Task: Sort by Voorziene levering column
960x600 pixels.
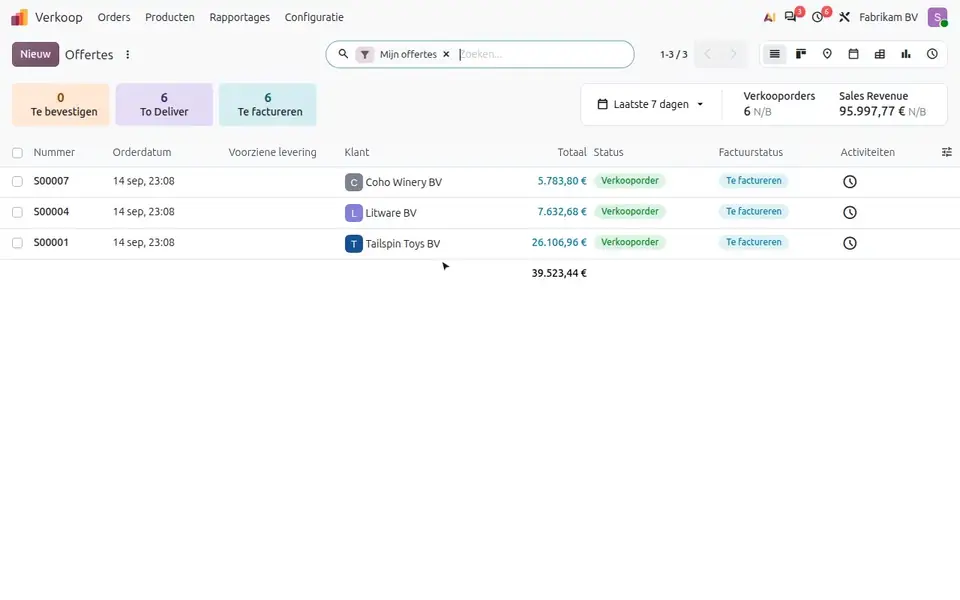Action: pos(272,152)
